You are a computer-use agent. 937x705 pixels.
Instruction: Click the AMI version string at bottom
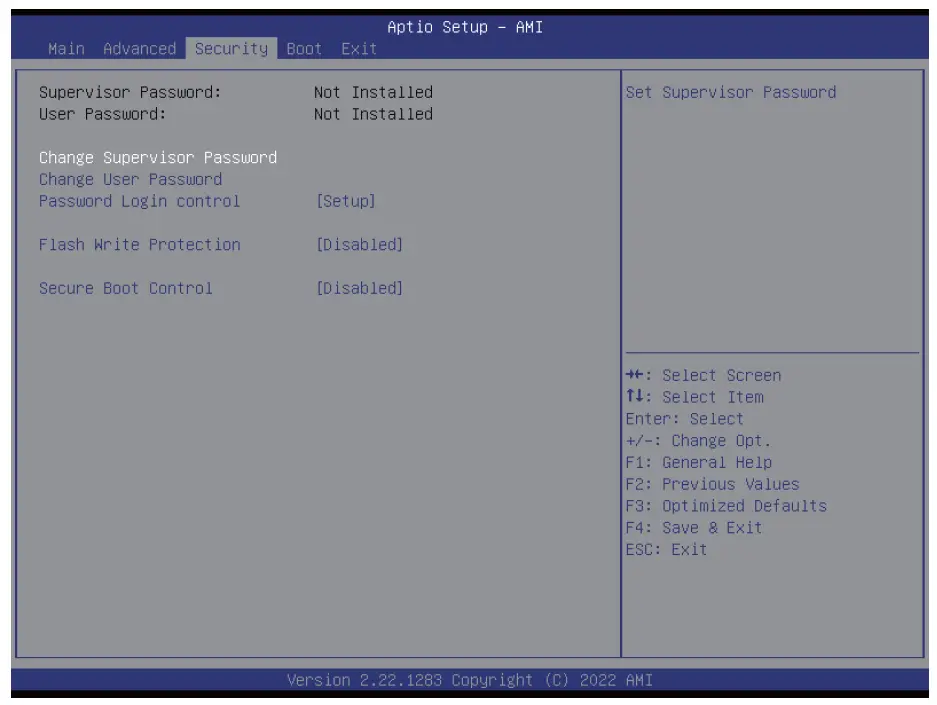point(468,679)
